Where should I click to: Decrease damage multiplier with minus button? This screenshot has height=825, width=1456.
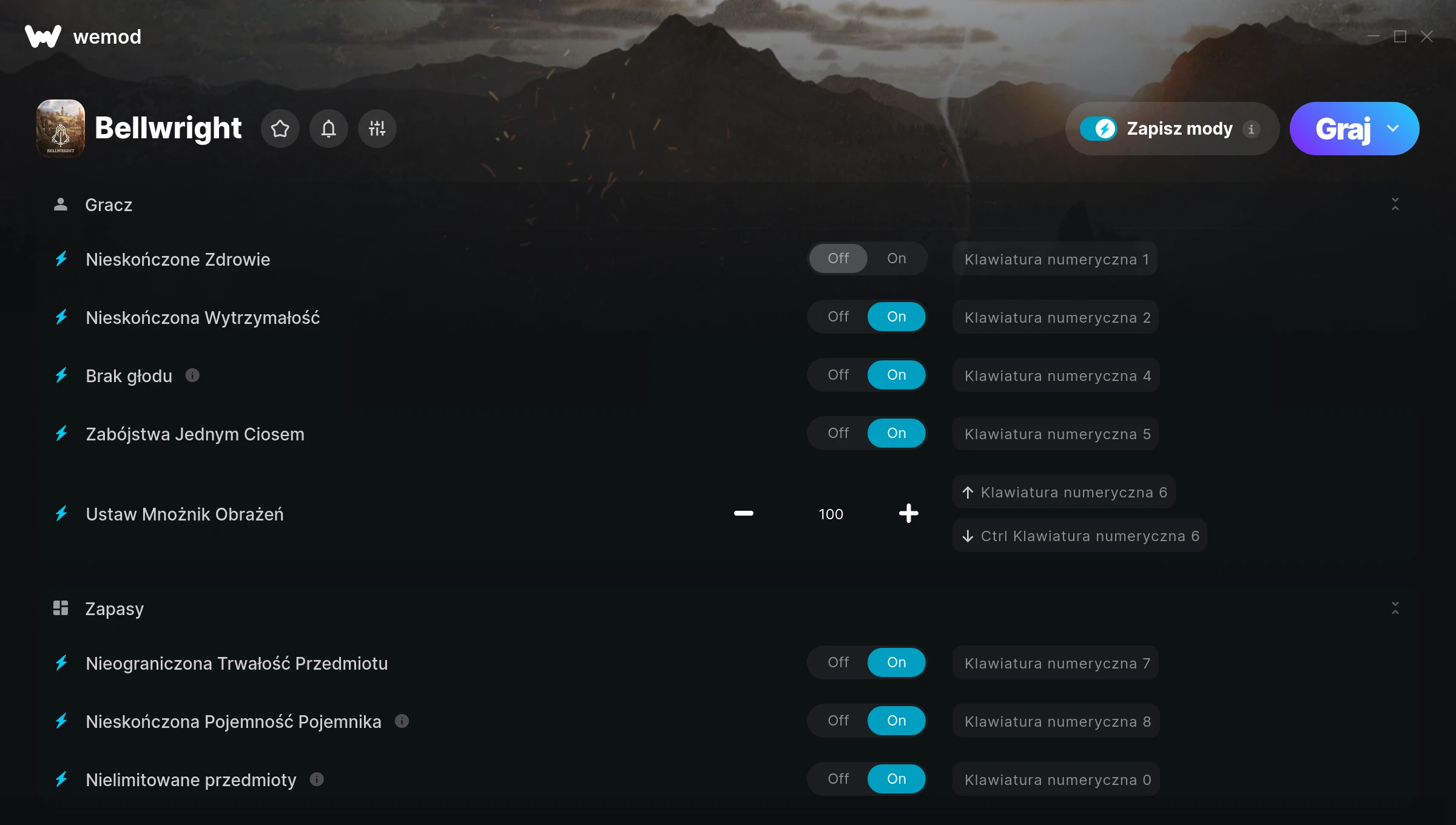[743, 514]
